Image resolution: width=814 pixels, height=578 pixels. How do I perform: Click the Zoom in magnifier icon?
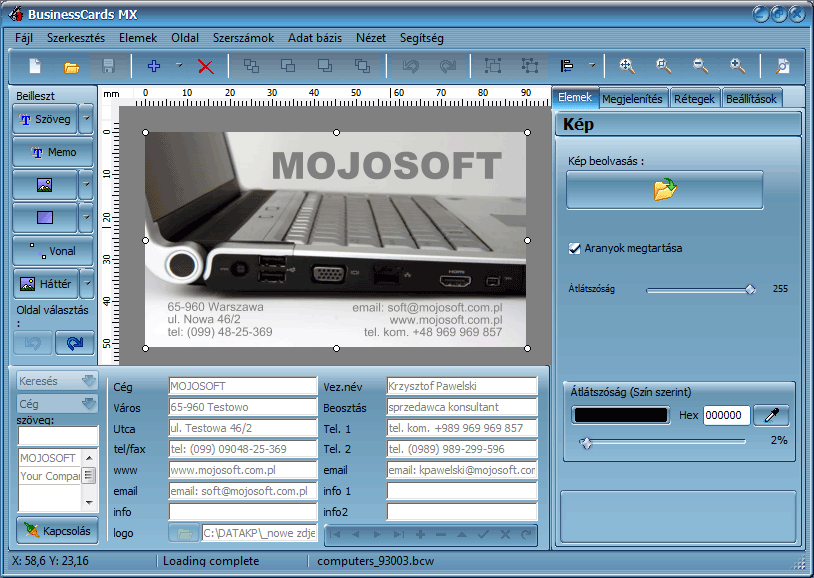point(737,66)
